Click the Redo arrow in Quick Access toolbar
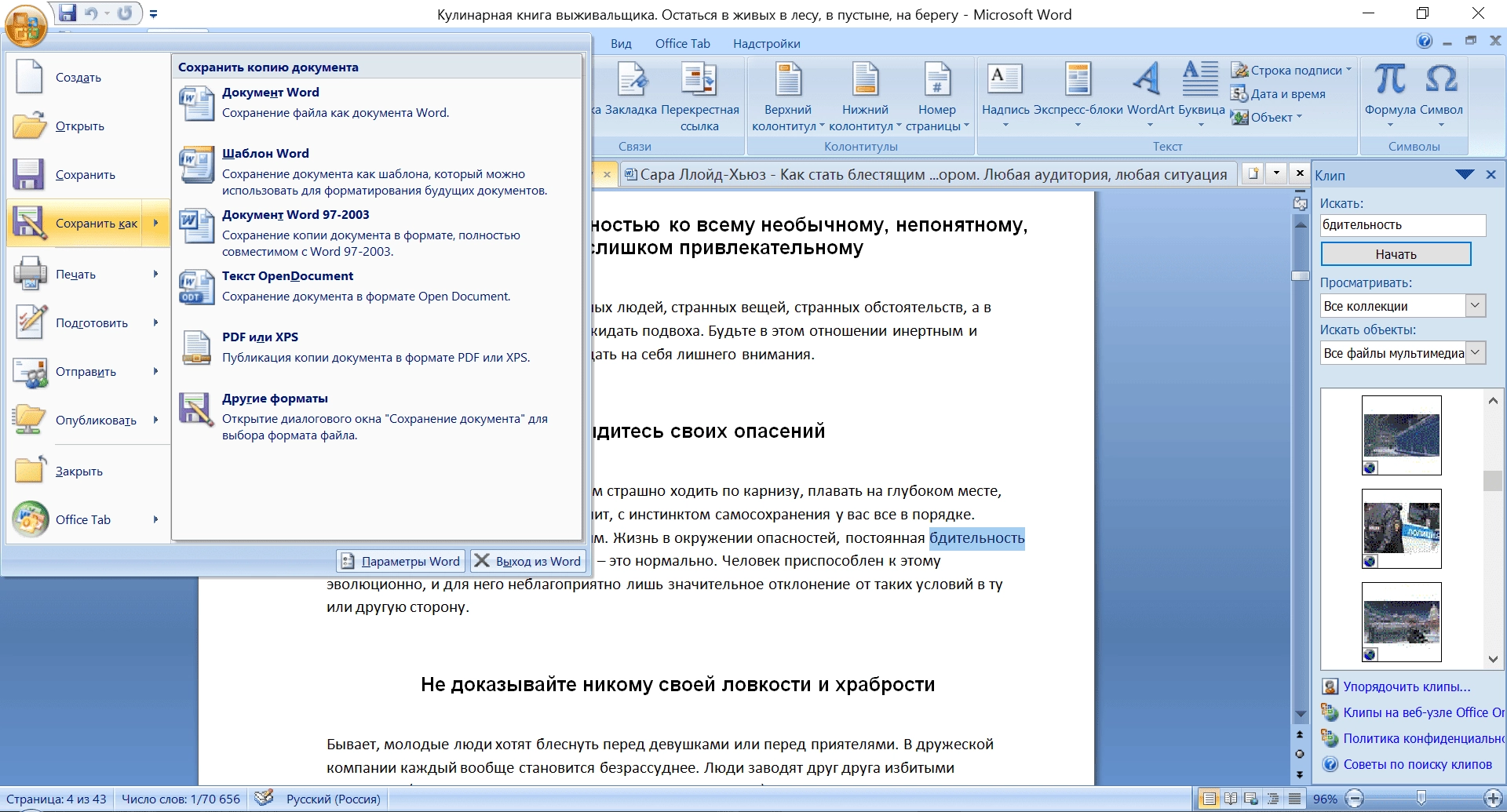 point(124,13)
